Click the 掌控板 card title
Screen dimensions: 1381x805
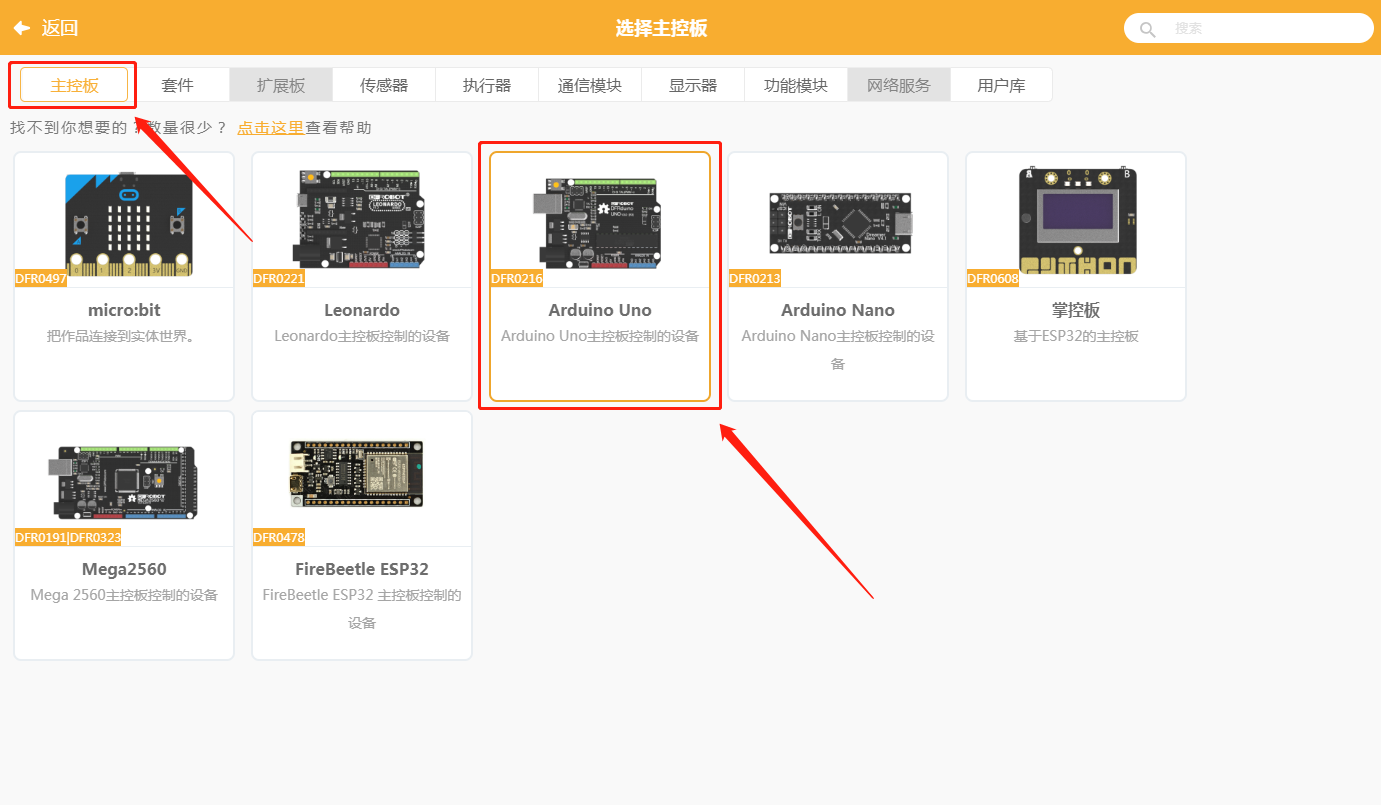click(x=1076, y=310)
